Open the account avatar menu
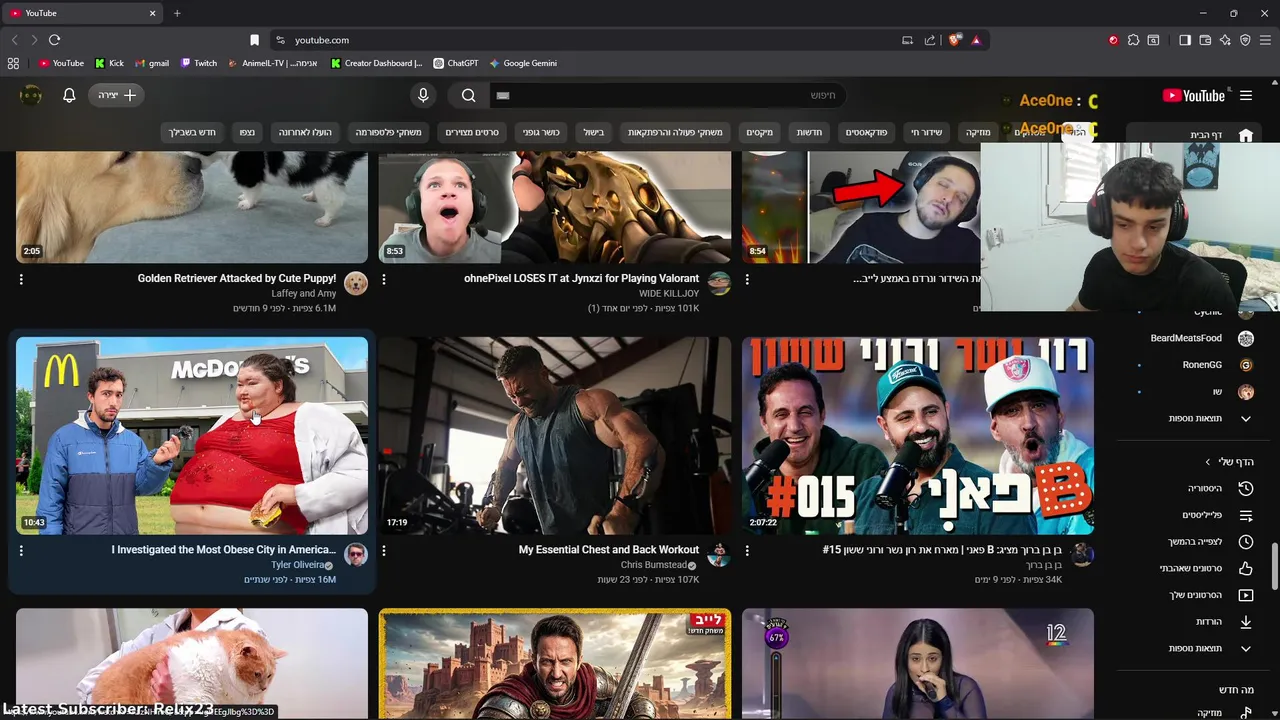The height and width of the screenshot is (720, 1280). click(x=31, y=95)
